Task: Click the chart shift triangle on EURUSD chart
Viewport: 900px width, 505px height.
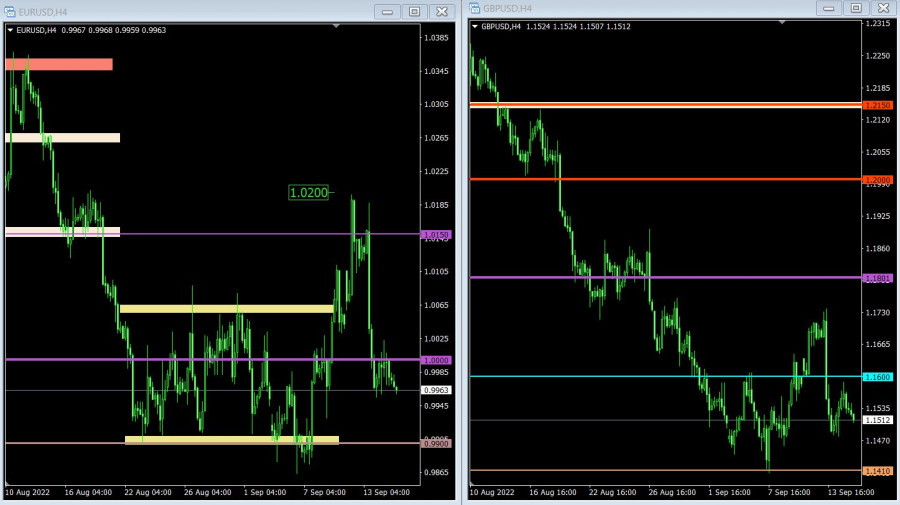Action: coord(337,25)
